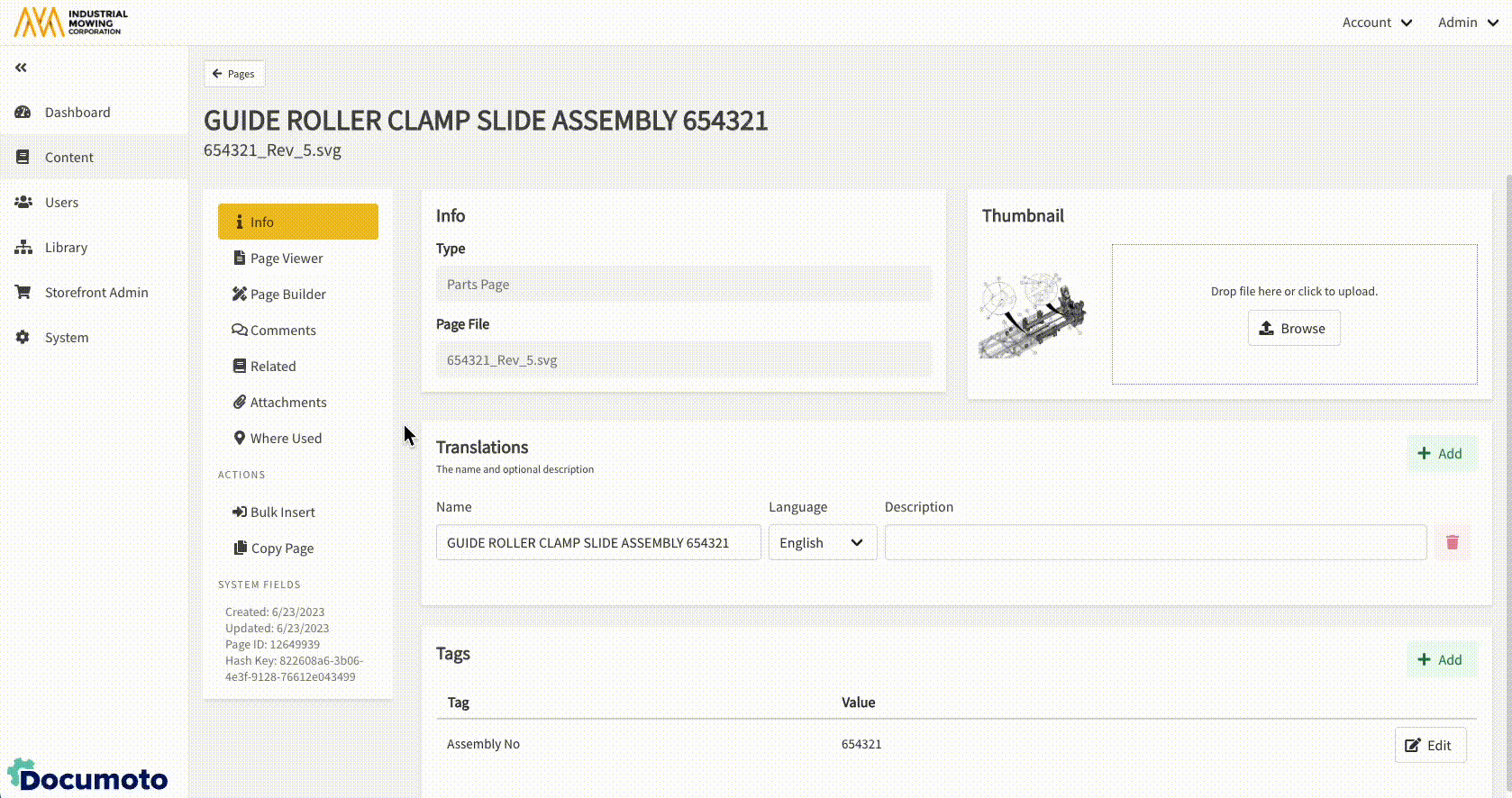Click the red trash icon in Translations
Screen dimensions: 1512x798
point(1452,542)
